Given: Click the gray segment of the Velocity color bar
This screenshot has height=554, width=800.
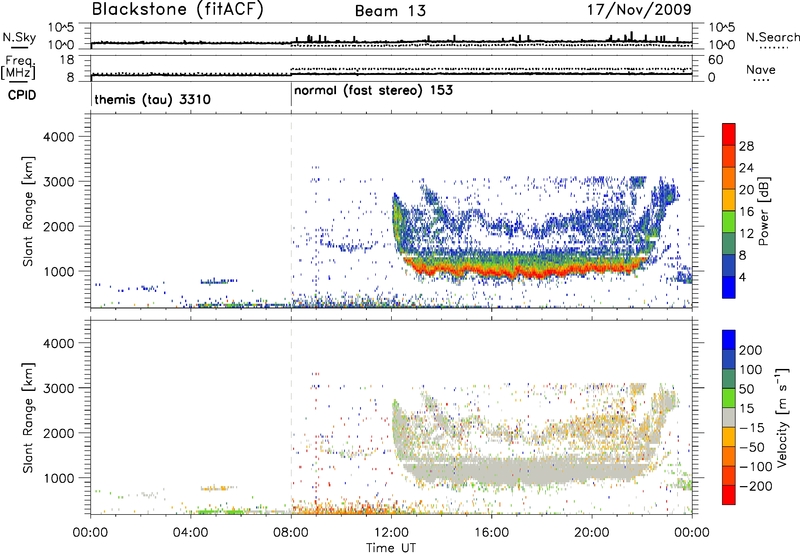Looking at the screenshot, I should tap(729, 417).
